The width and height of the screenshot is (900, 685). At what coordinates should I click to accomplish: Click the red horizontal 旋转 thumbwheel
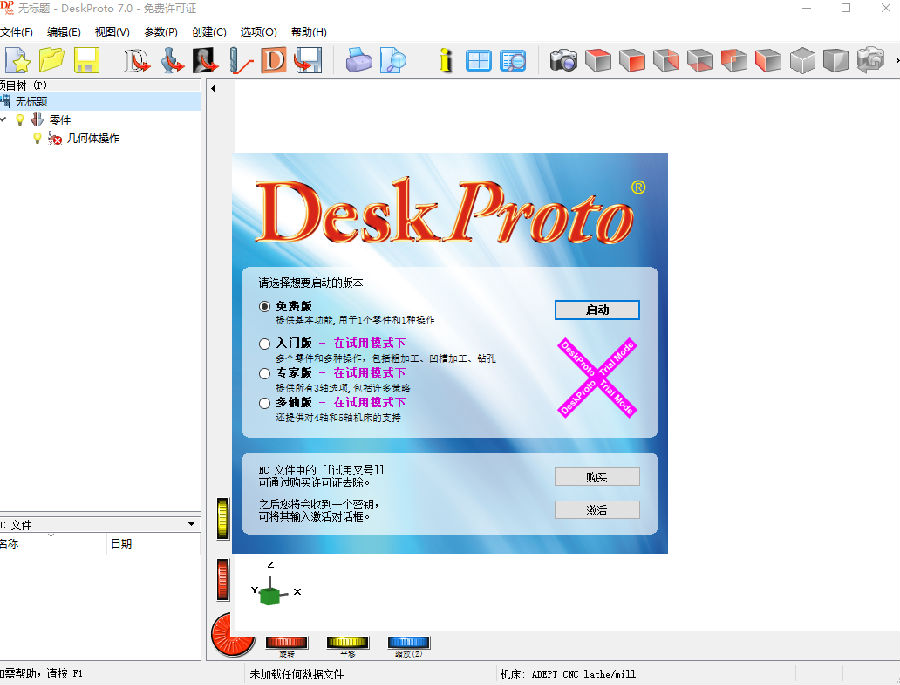[286, 643]
